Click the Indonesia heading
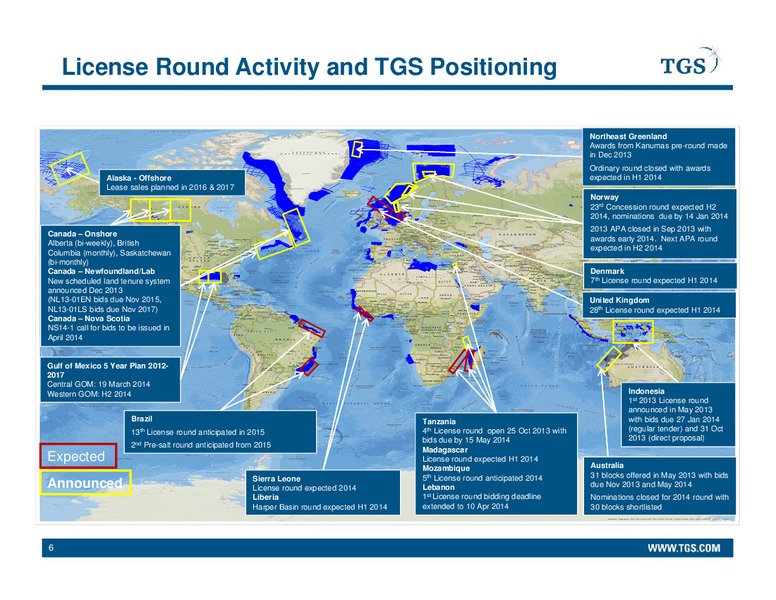Screen dimensions: 776x600 point(646,391)
